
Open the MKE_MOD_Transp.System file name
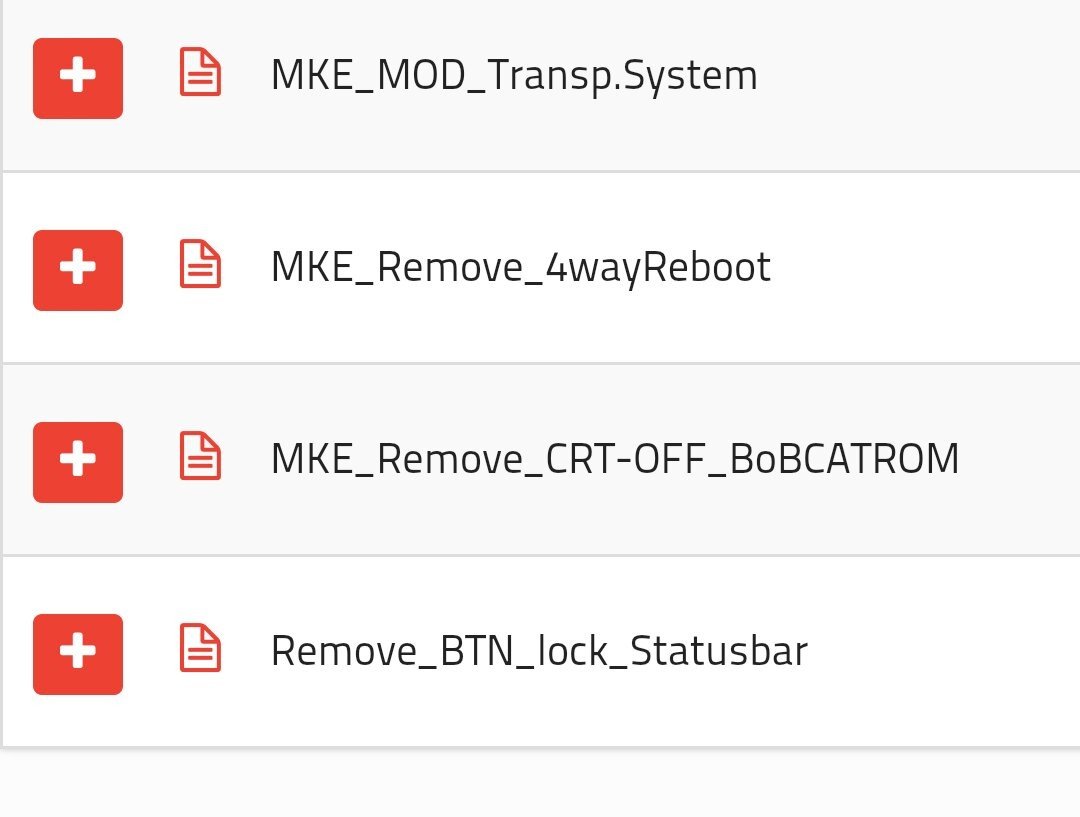point(514,76)
